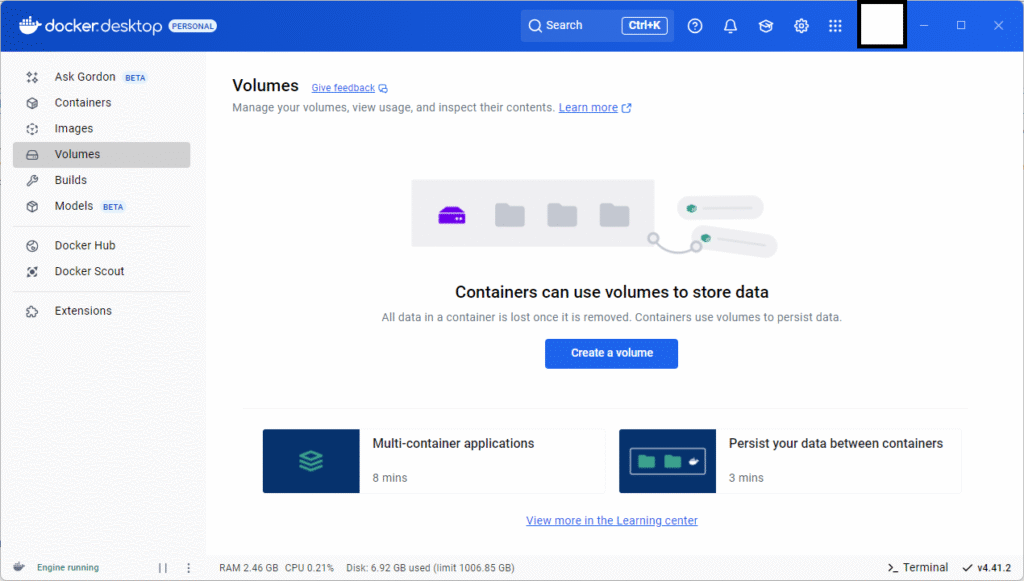Screen dimensions: 1024x581
Task: Click the BETA badge next to Ask Gordon
Action: 135,78
